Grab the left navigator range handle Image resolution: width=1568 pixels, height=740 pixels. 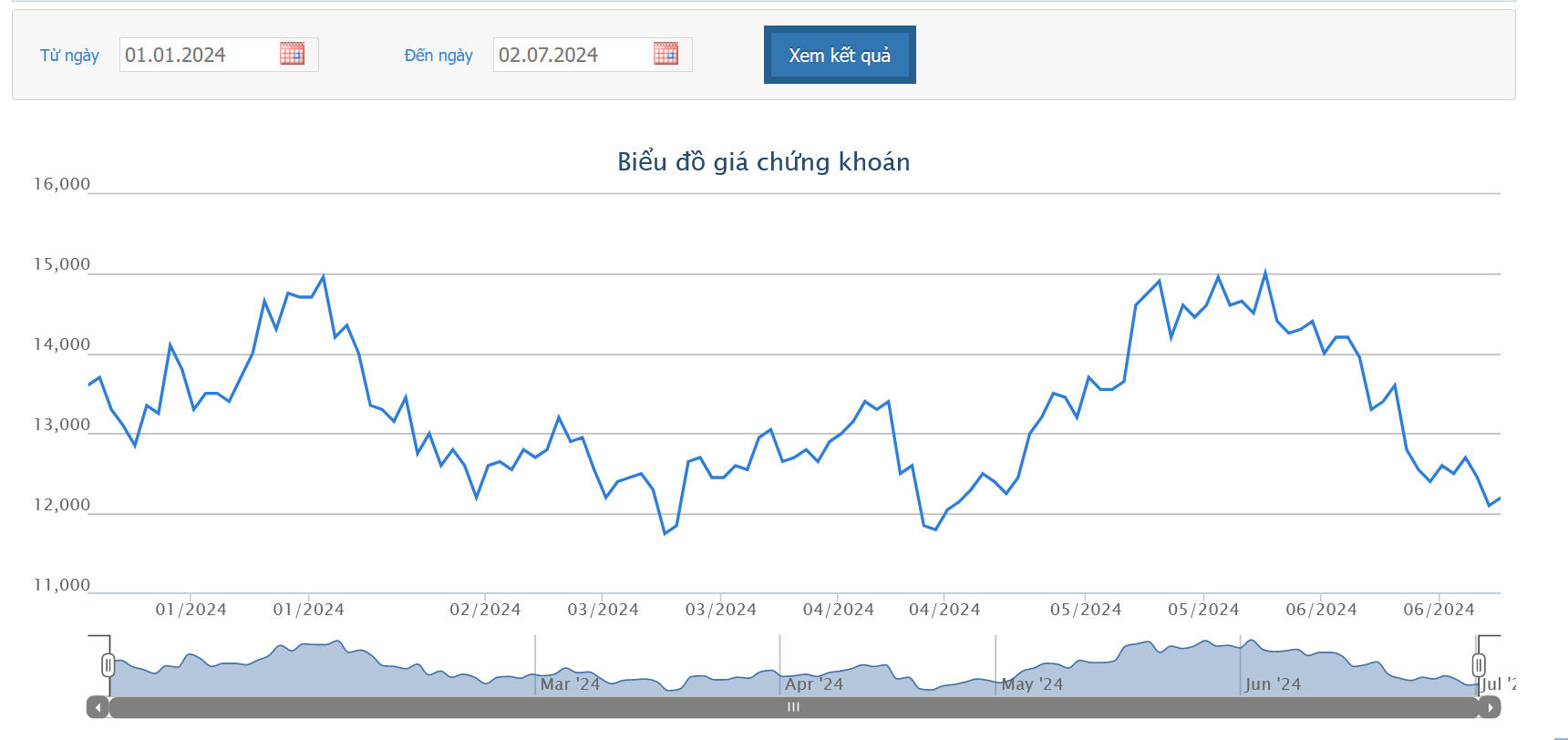tap(108, 665)
